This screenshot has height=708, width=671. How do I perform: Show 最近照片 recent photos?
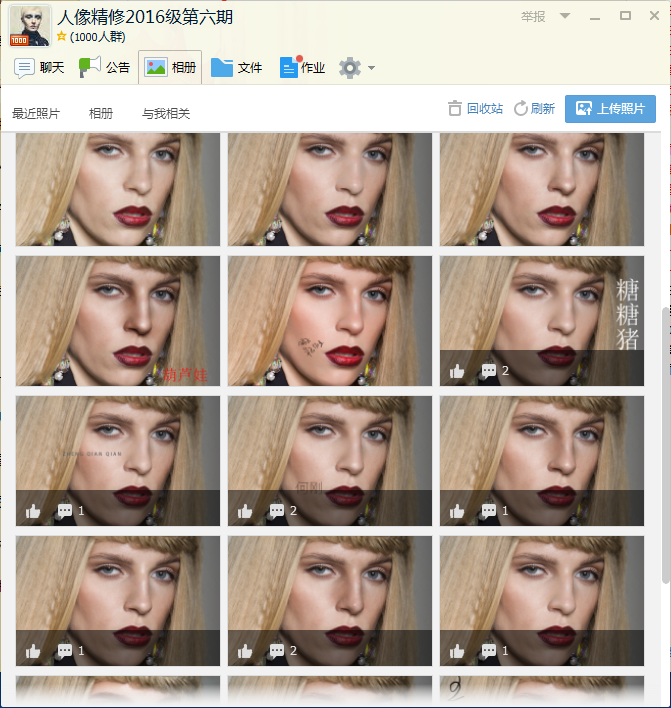[x=36, y=113]
